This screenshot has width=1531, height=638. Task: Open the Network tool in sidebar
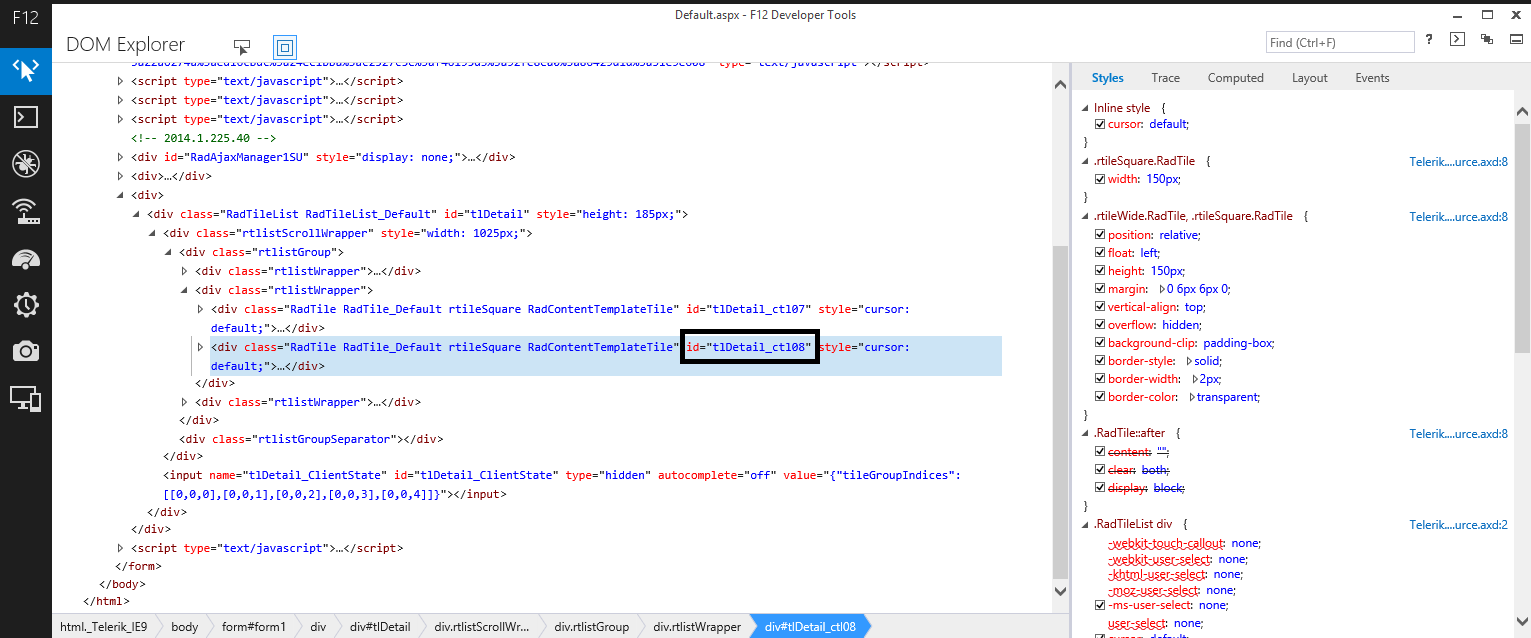tap(26, 211)
